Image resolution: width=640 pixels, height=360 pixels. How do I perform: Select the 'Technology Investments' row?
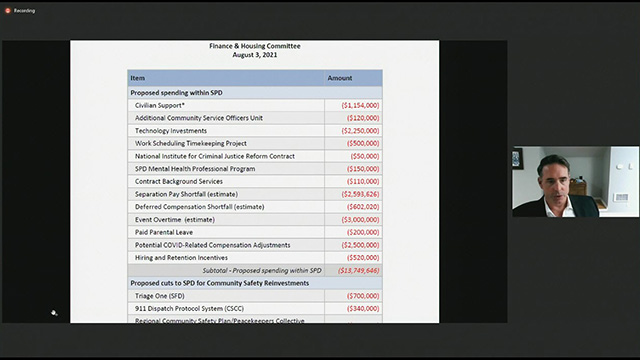click(255, 131)
